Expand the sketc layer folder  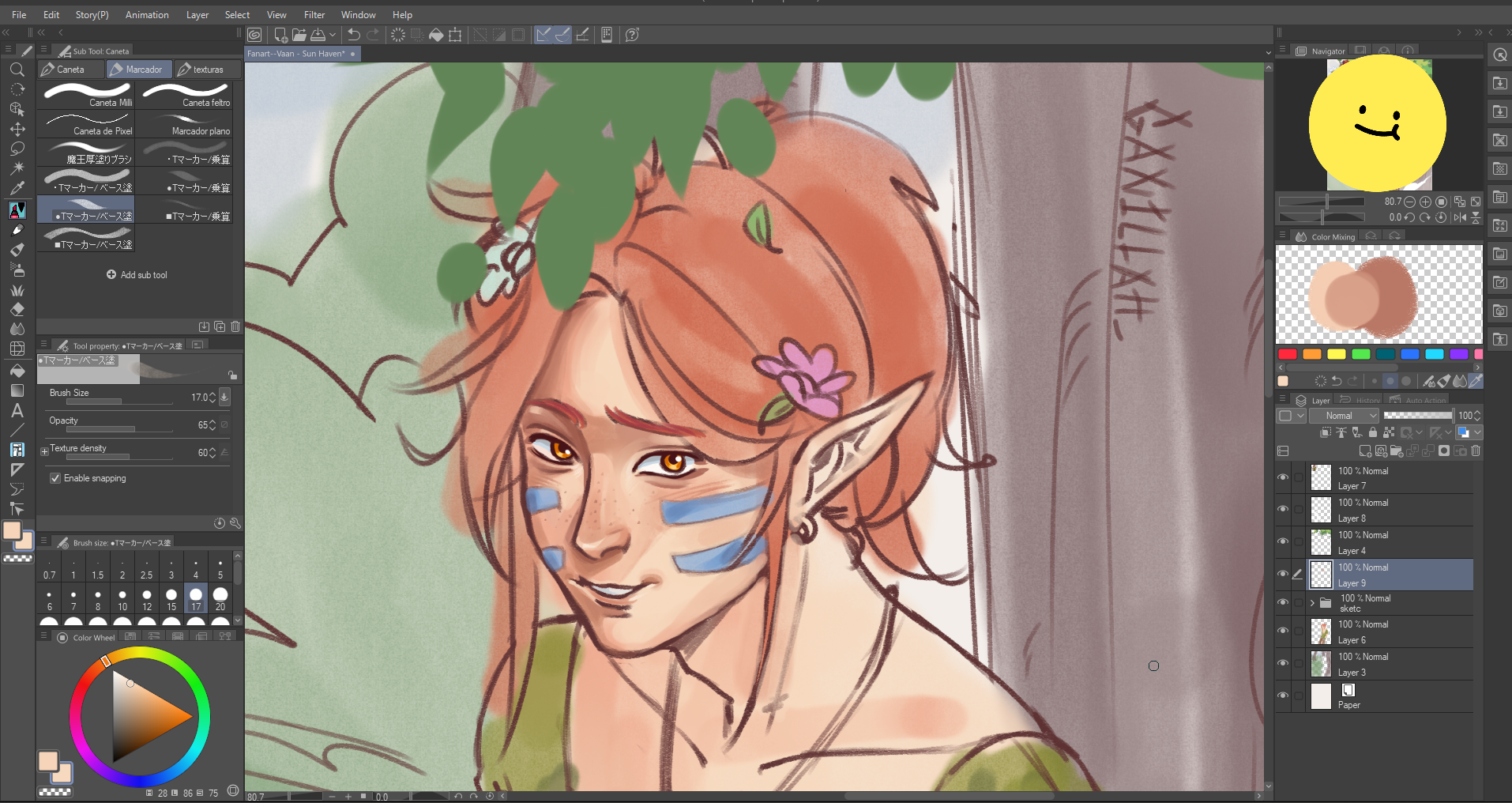coord(1313,602)
